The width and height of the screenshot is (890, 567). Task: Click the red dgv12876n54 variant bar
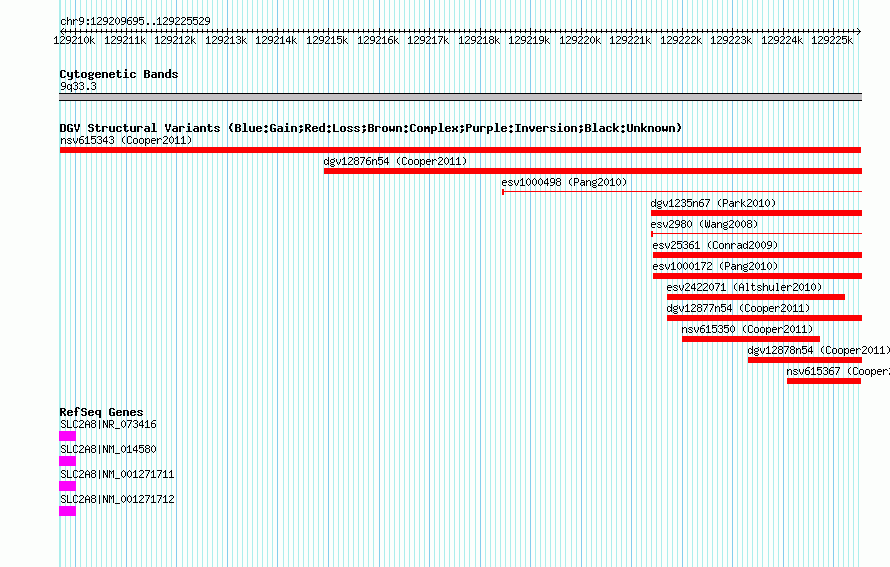(593, 171)
